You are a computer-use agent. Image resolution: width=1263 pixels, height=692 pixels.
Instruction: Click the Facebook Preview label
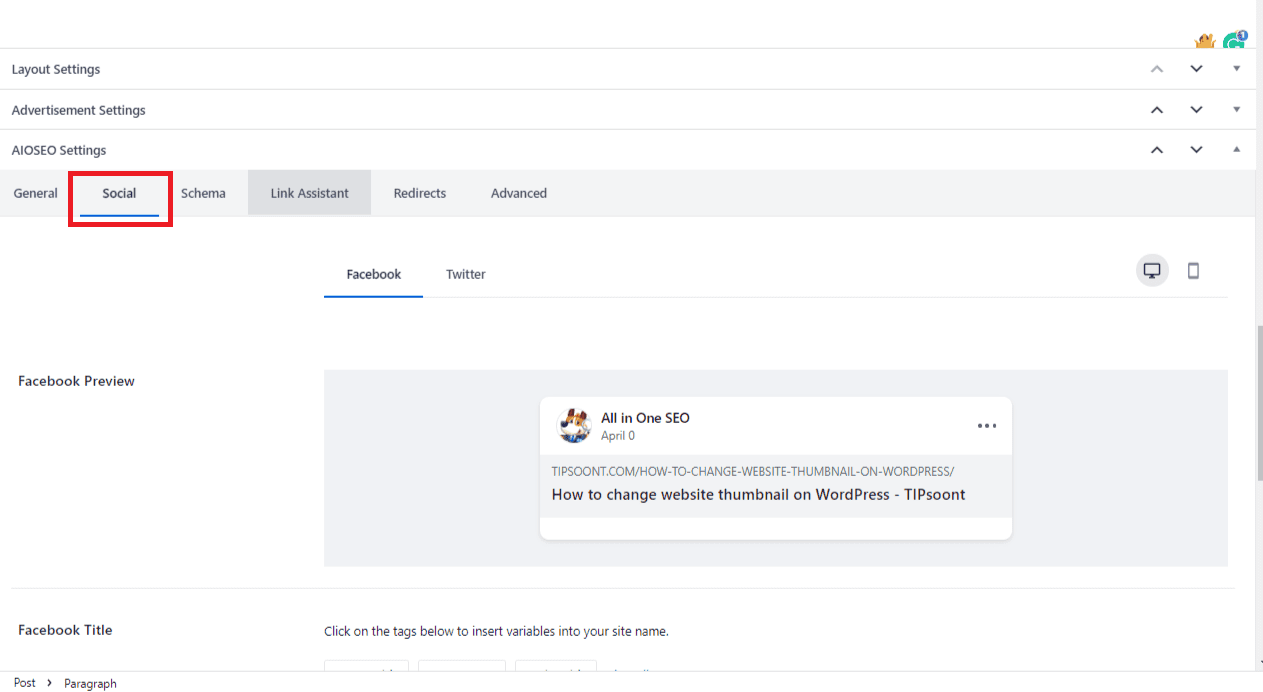(76, 381)
